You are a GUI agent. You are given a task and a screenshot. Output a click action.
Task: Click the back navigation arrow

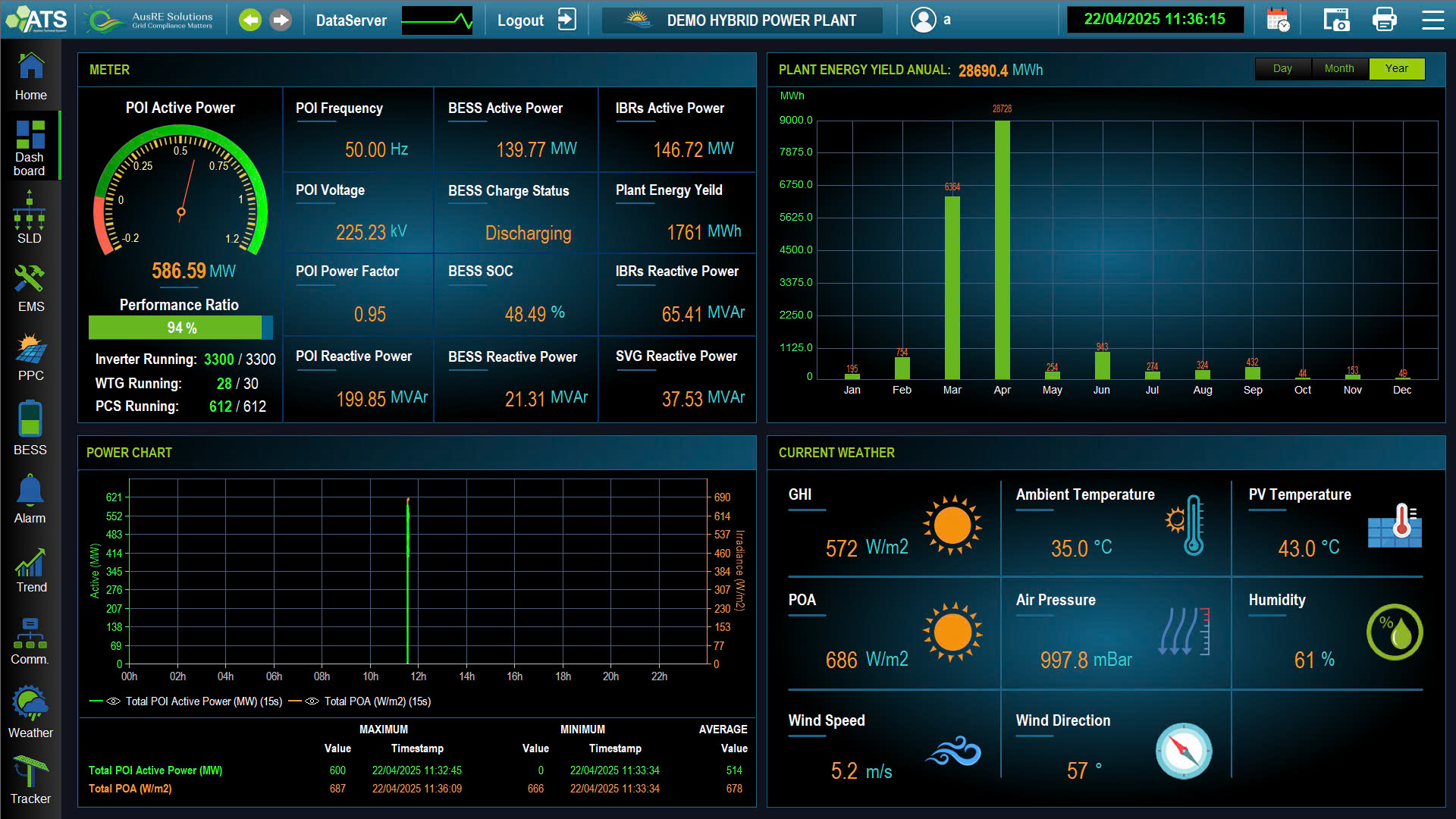coord(250,20)
